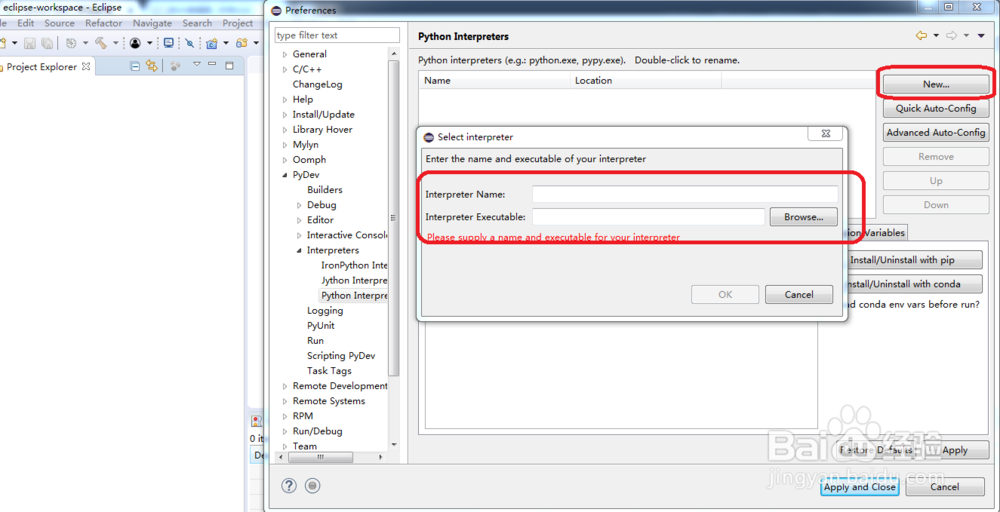Image resolution: width=1000 pixels, height=512 pixels.
Task: Open the Navigate menu
Action: pos(152,23)
